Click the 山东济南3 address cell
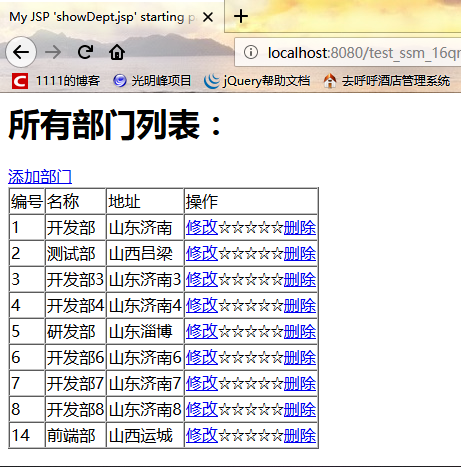This screenshot has height=467, width=461. (145, 280)
